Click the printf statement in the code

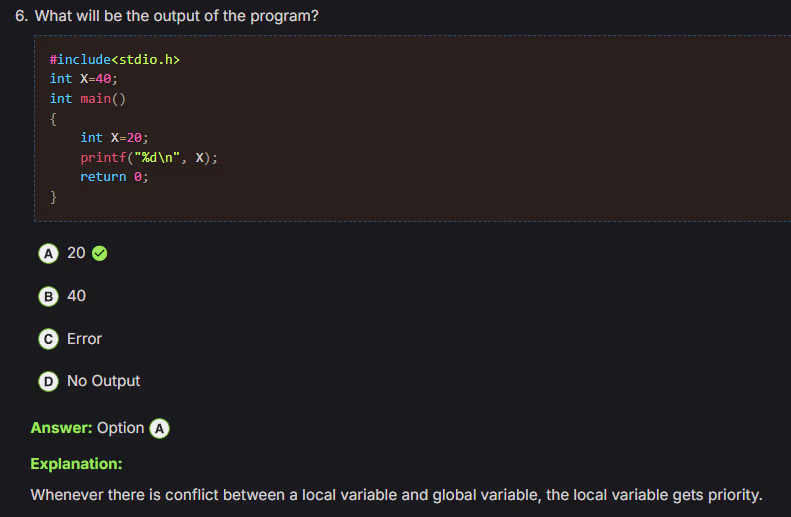(149, 157)
